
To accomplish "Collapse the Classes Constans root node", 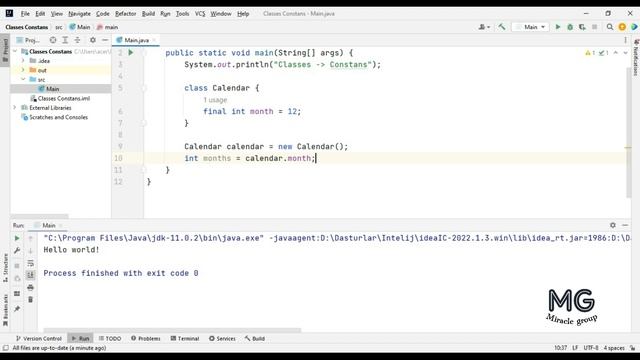I will 16,51.
